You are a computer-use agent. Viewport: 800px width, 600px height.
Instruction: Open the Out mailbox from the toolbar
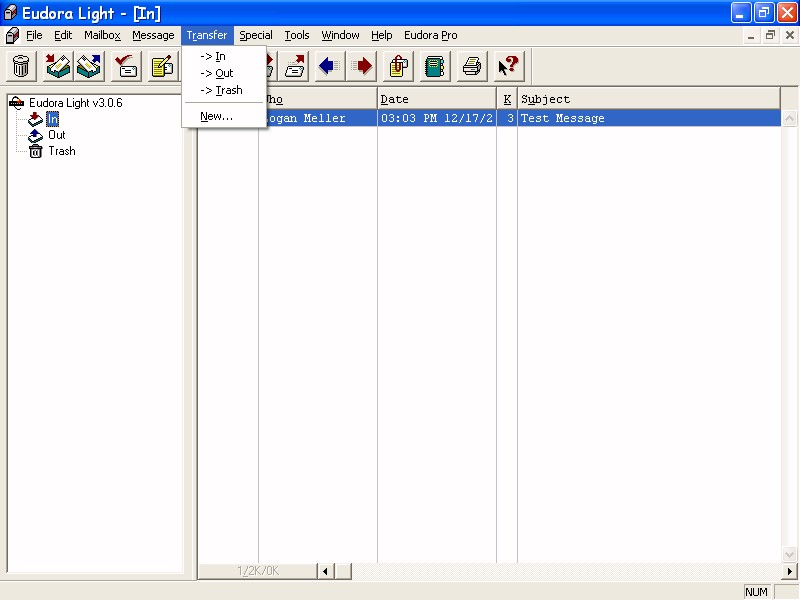pos(89,66)
